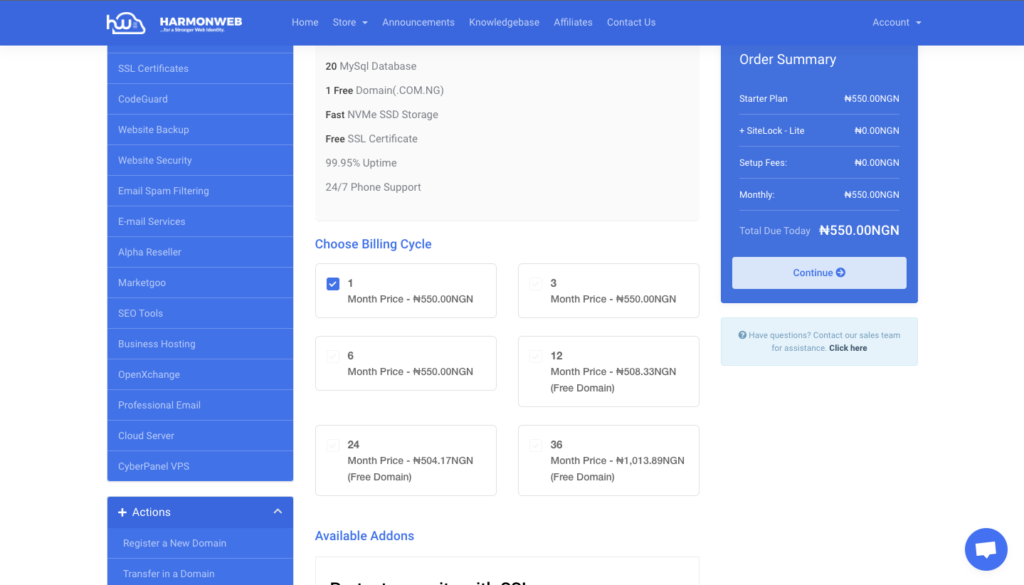
Task: Click the 'Monthly:' summary row
Action: [x=819, y=195]
